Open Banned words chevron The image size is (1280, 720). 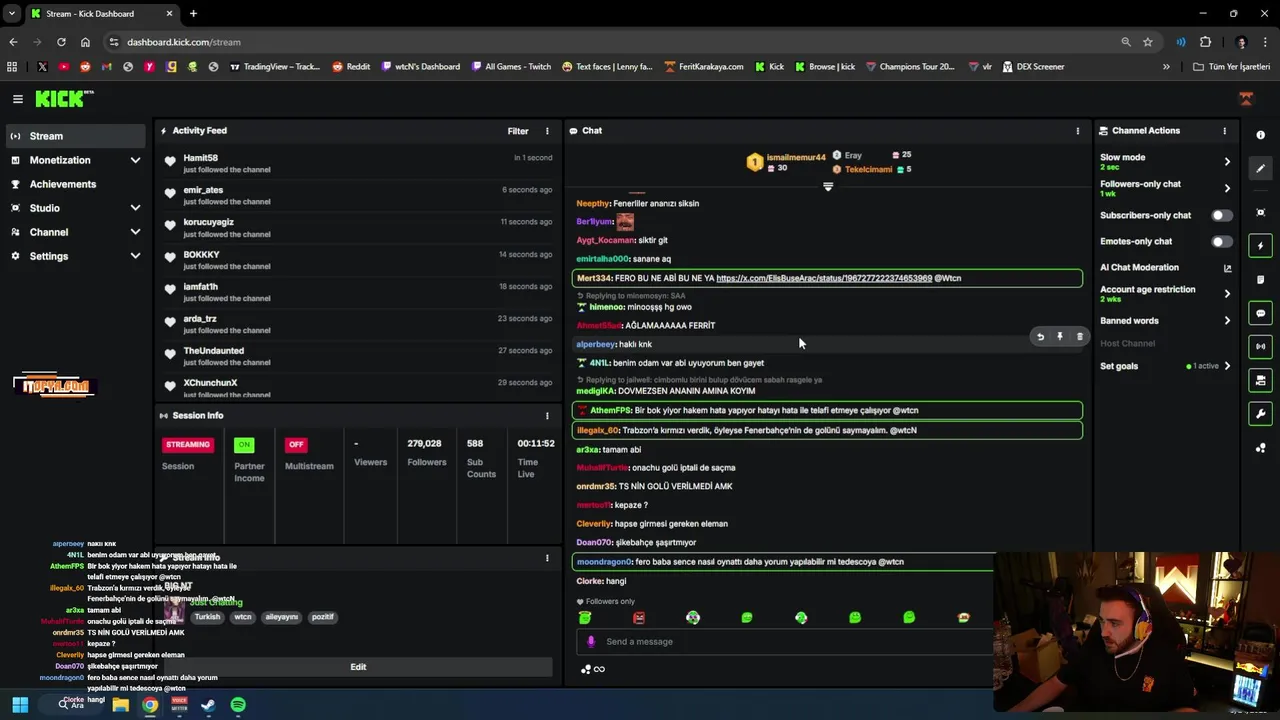click(x=1227, y=321)
